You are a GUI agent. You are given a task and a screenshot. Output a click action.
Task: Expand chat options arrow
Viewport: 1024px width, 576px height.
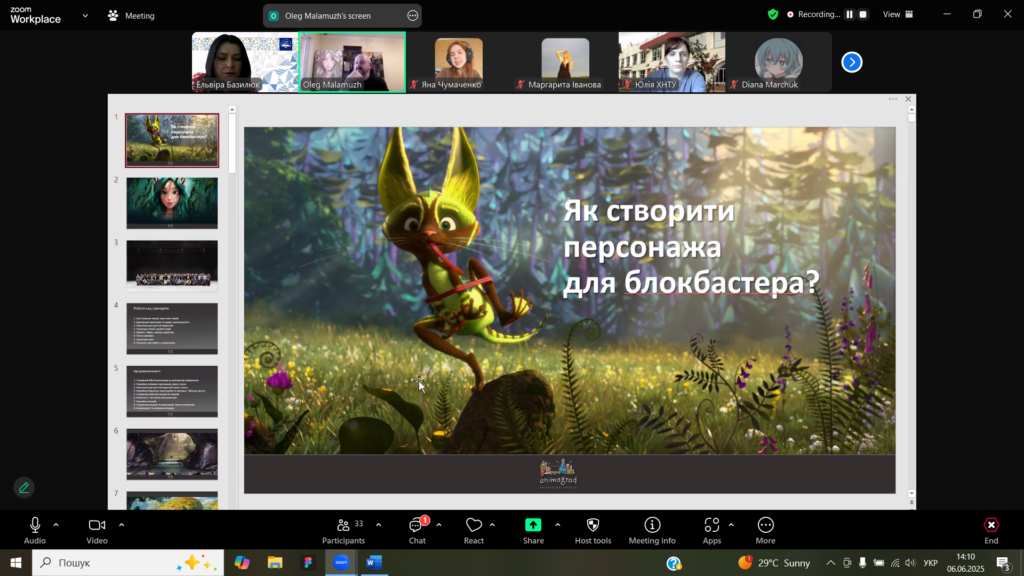tap(439, 525)
